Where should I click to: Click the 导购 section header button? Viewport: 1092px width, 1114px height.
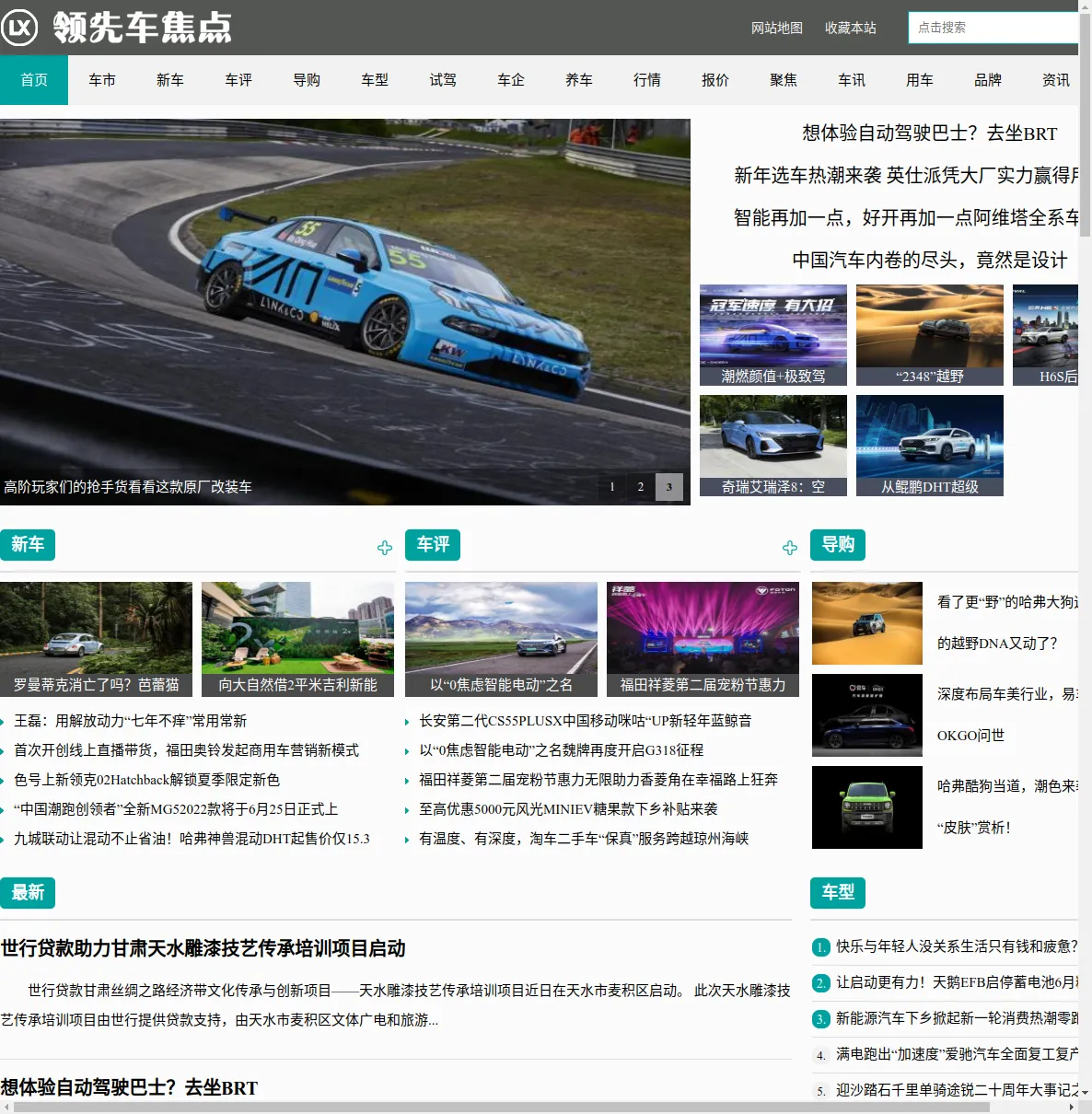pos(838,545)
